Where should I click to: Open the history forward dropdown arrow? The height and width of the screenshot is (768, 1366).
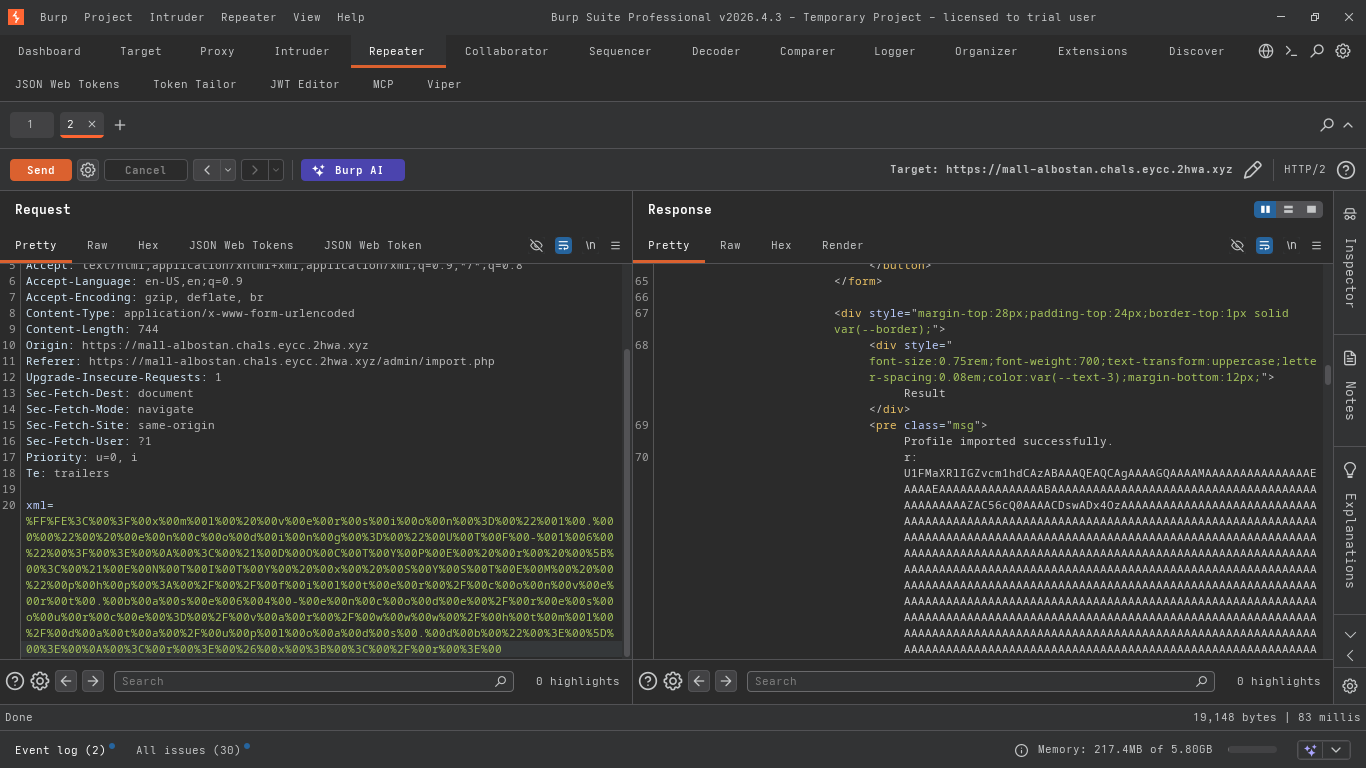click(276, 170)
